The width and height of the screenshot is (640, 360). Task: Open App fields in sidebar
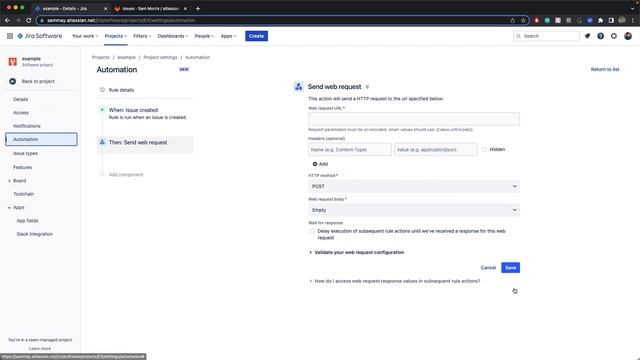coord(27,220)
